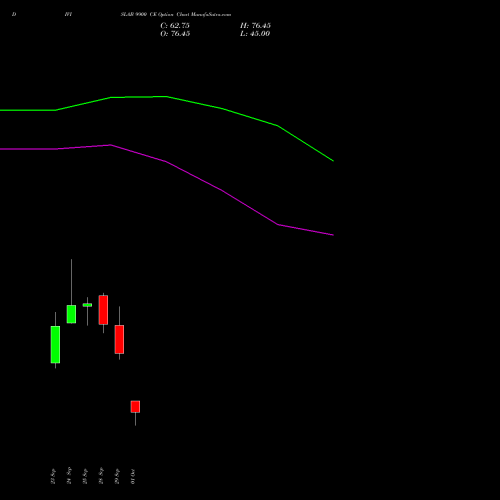Select the 28 Sep red candlestick
The height and width of the screenshot is (500, 500).
coord(103,310)
